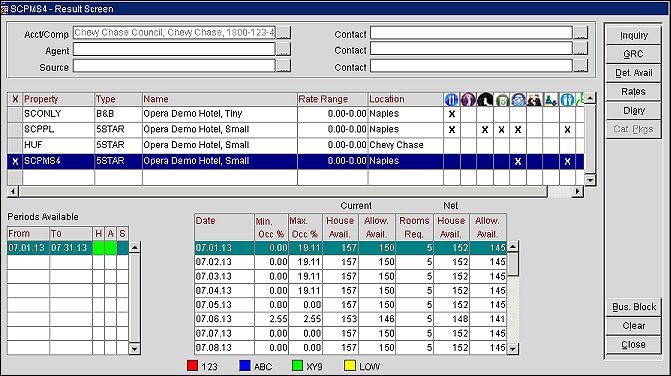
Task: Click the Inquiry button
Action: (634, 36)
